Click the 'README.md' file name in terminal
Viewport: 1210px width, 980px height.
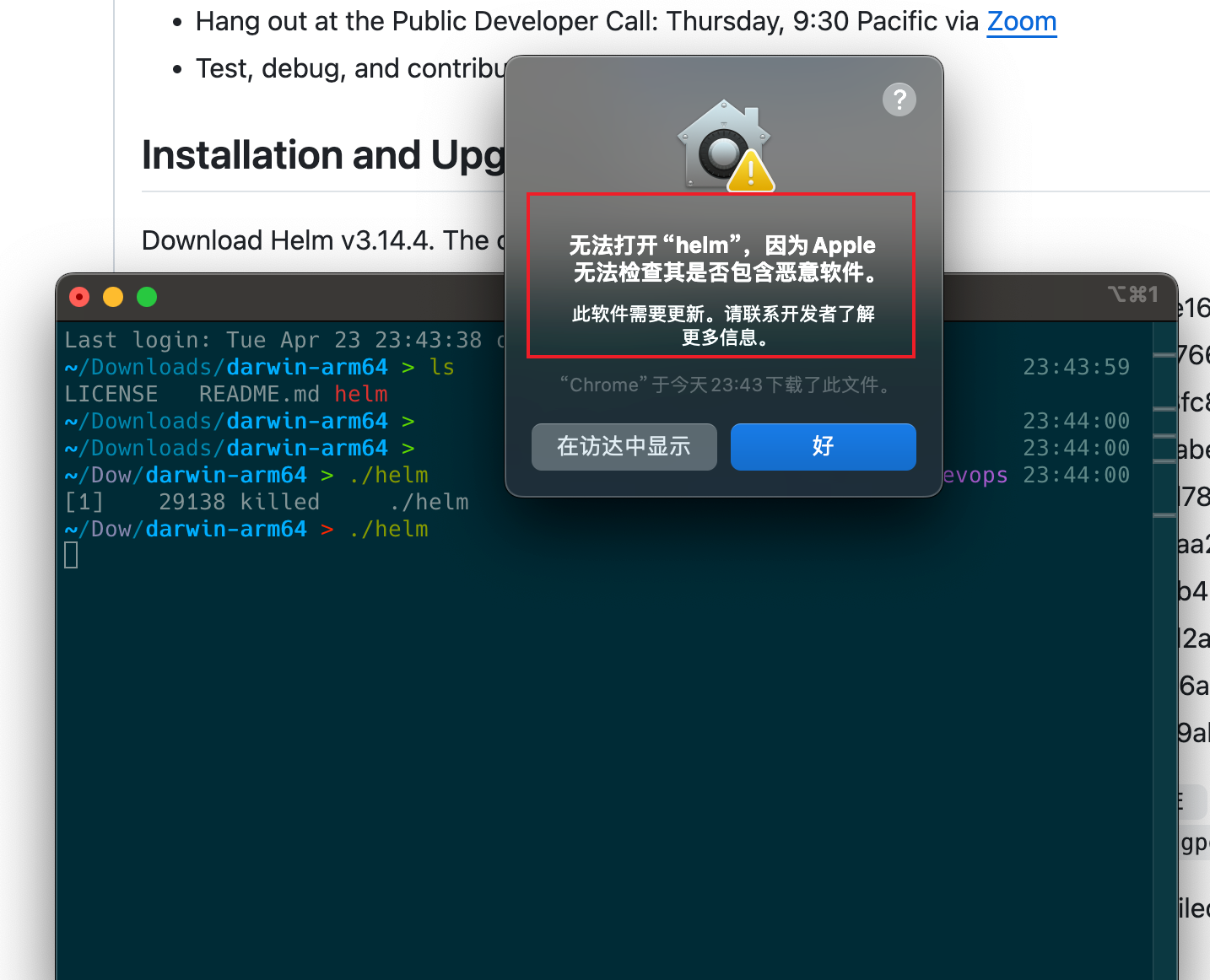coord(259,394)
